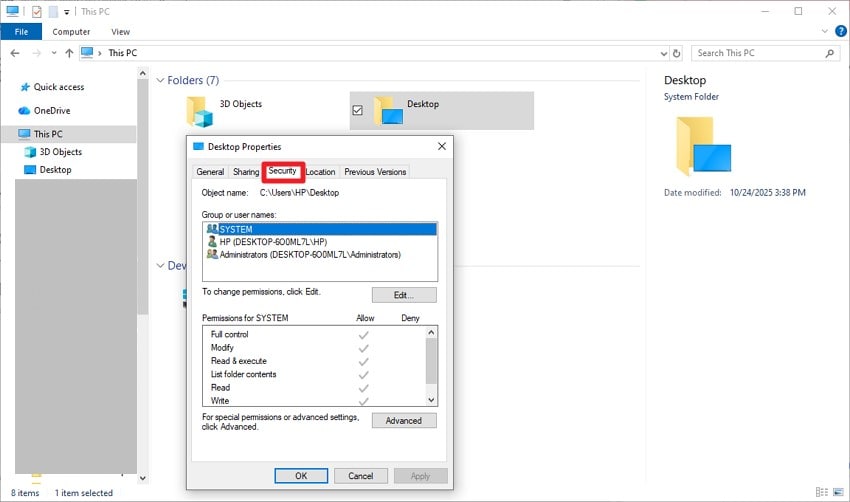
Task: Close the Desktop Properties dialog
Action: pos(442,146)
